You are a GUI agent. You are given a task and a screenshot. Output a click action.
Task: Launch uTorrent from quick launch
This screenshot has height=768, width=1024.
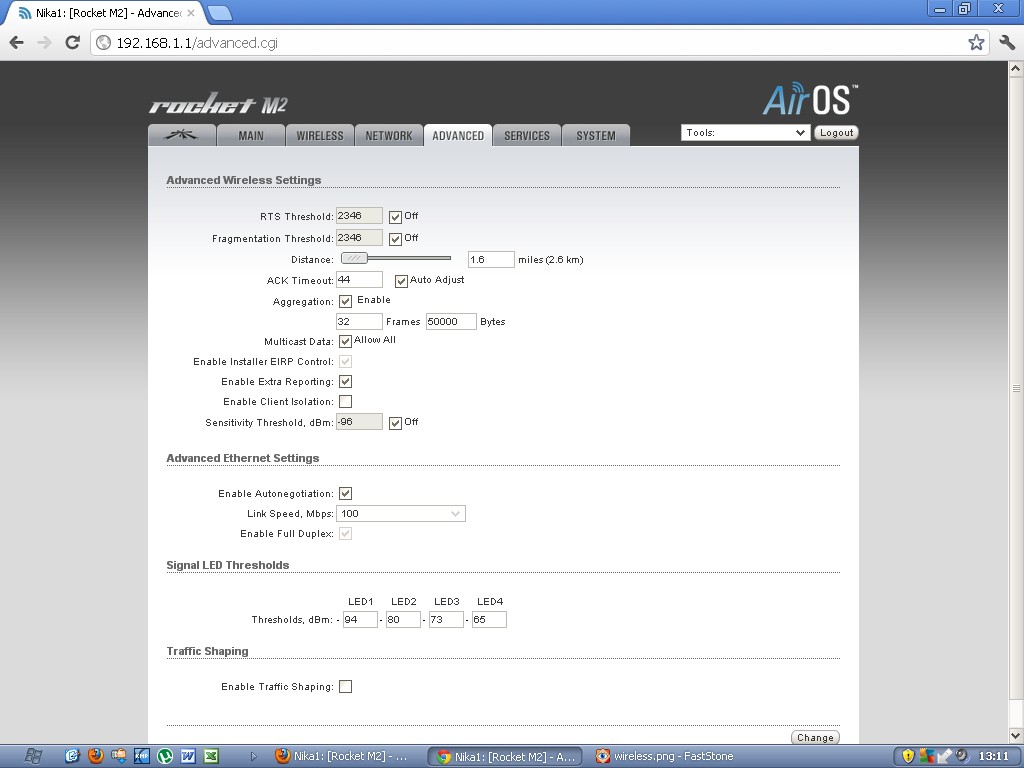[x=165, y=756]
